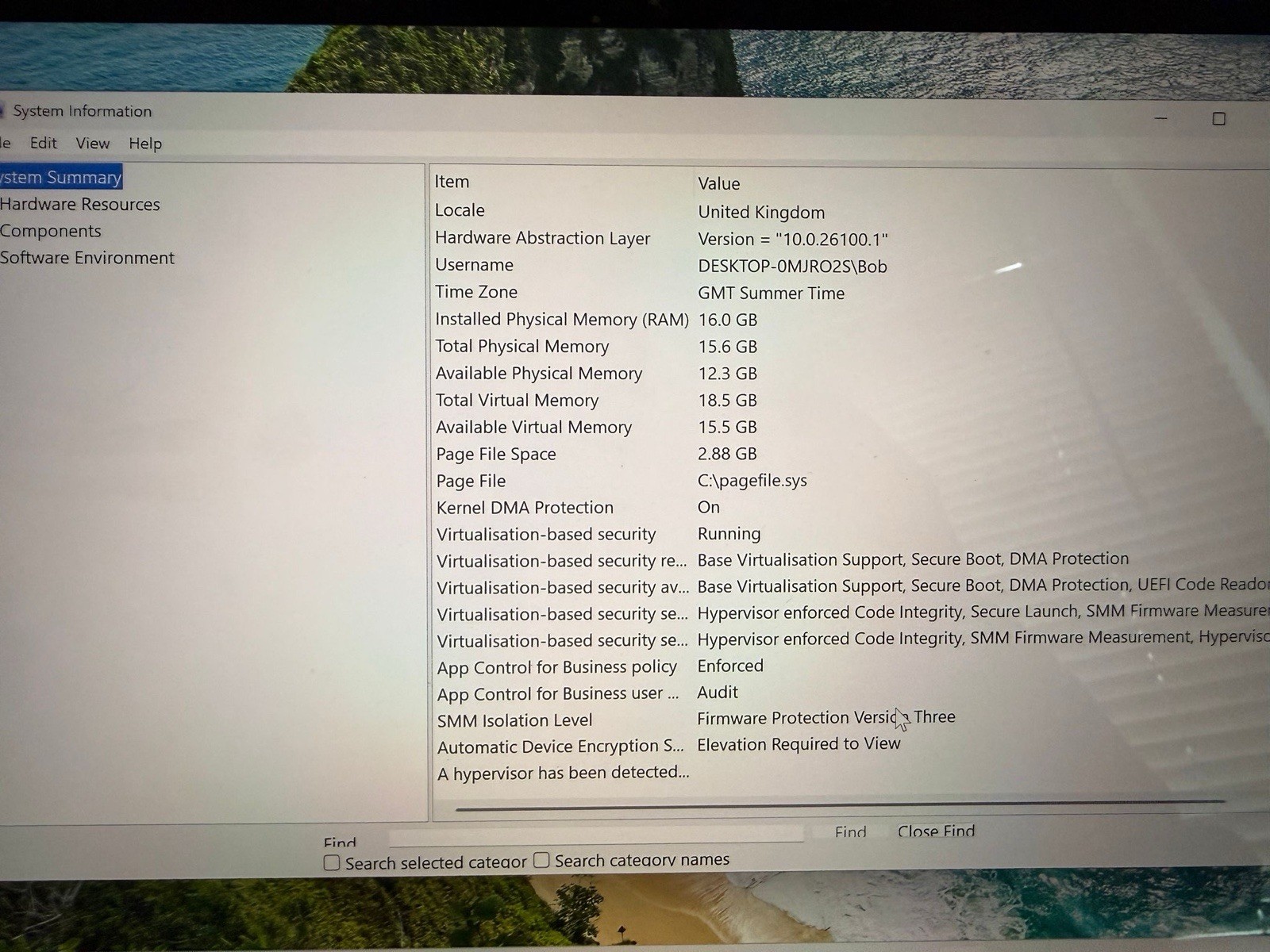
Task: Select the Time Zone row
Action: pyautogui.click(x=851, y=292)
